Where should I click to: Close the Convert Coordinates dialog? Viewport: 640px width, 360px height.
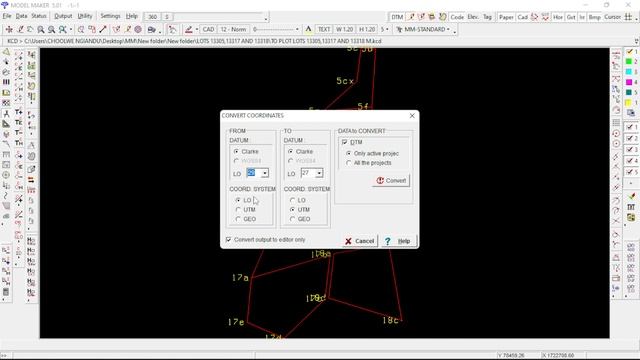pos(412,116)
